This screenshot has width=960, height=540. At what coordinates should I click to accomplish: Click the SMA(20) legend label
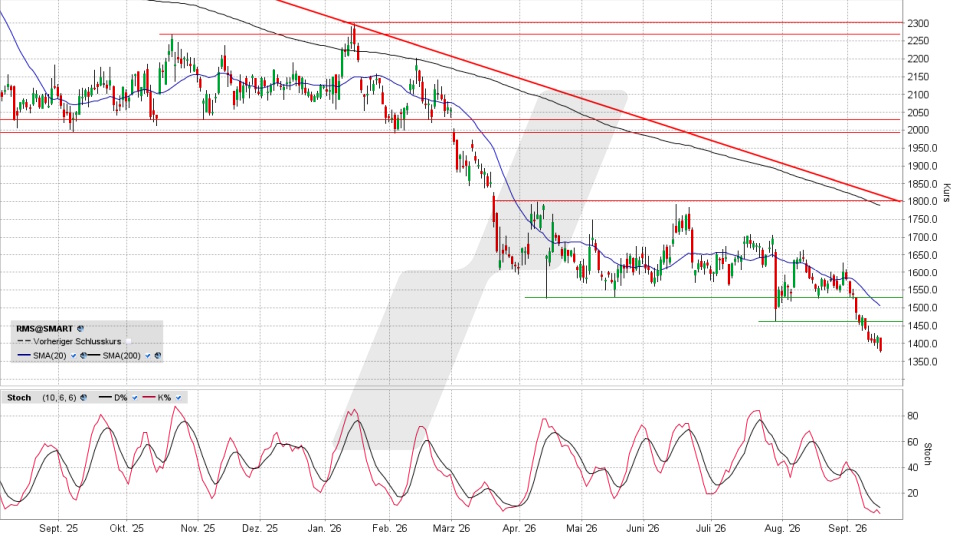click(50, 356)
